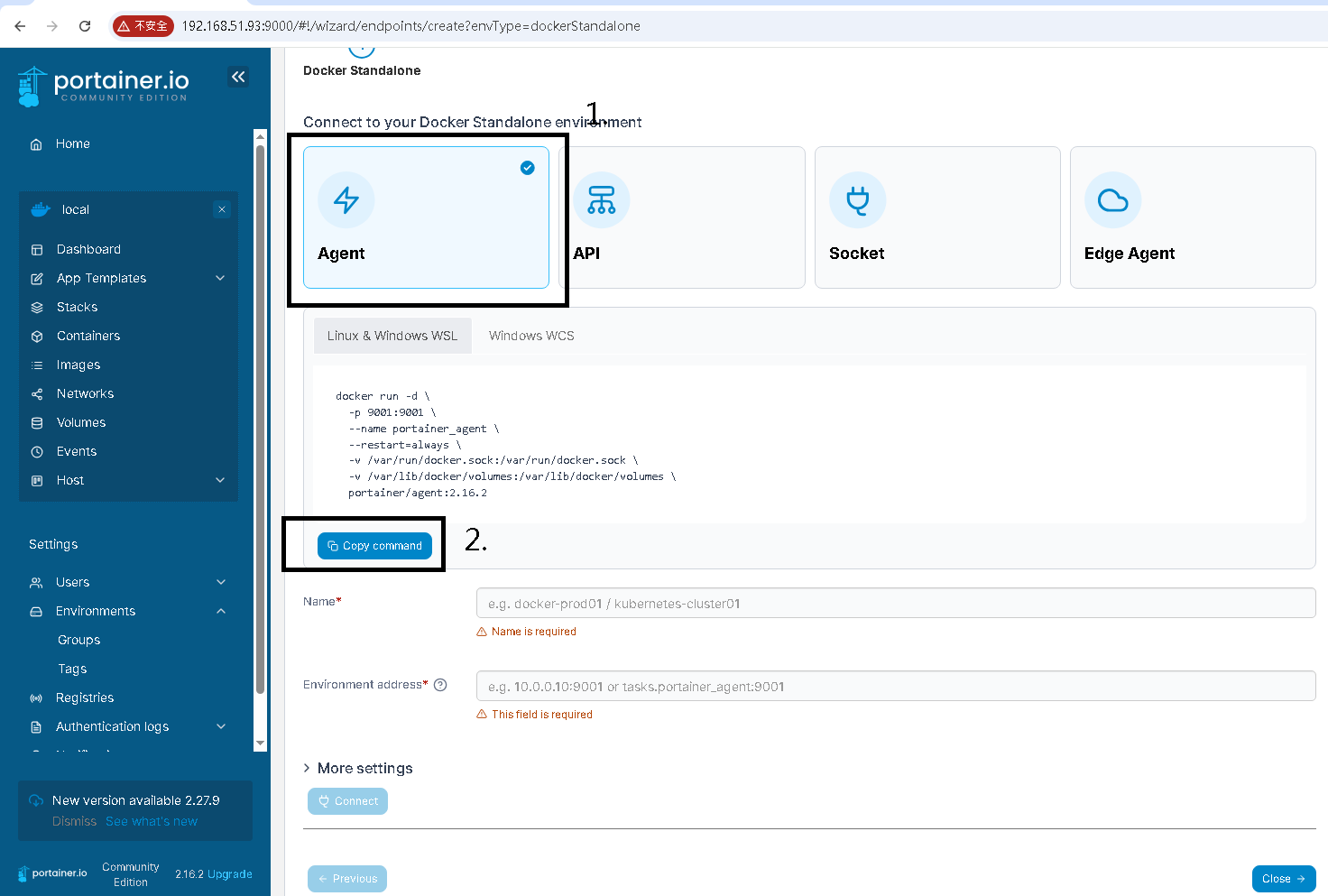Open Groups under Environments
1328x896 pixels.
(x=79, y=640)
